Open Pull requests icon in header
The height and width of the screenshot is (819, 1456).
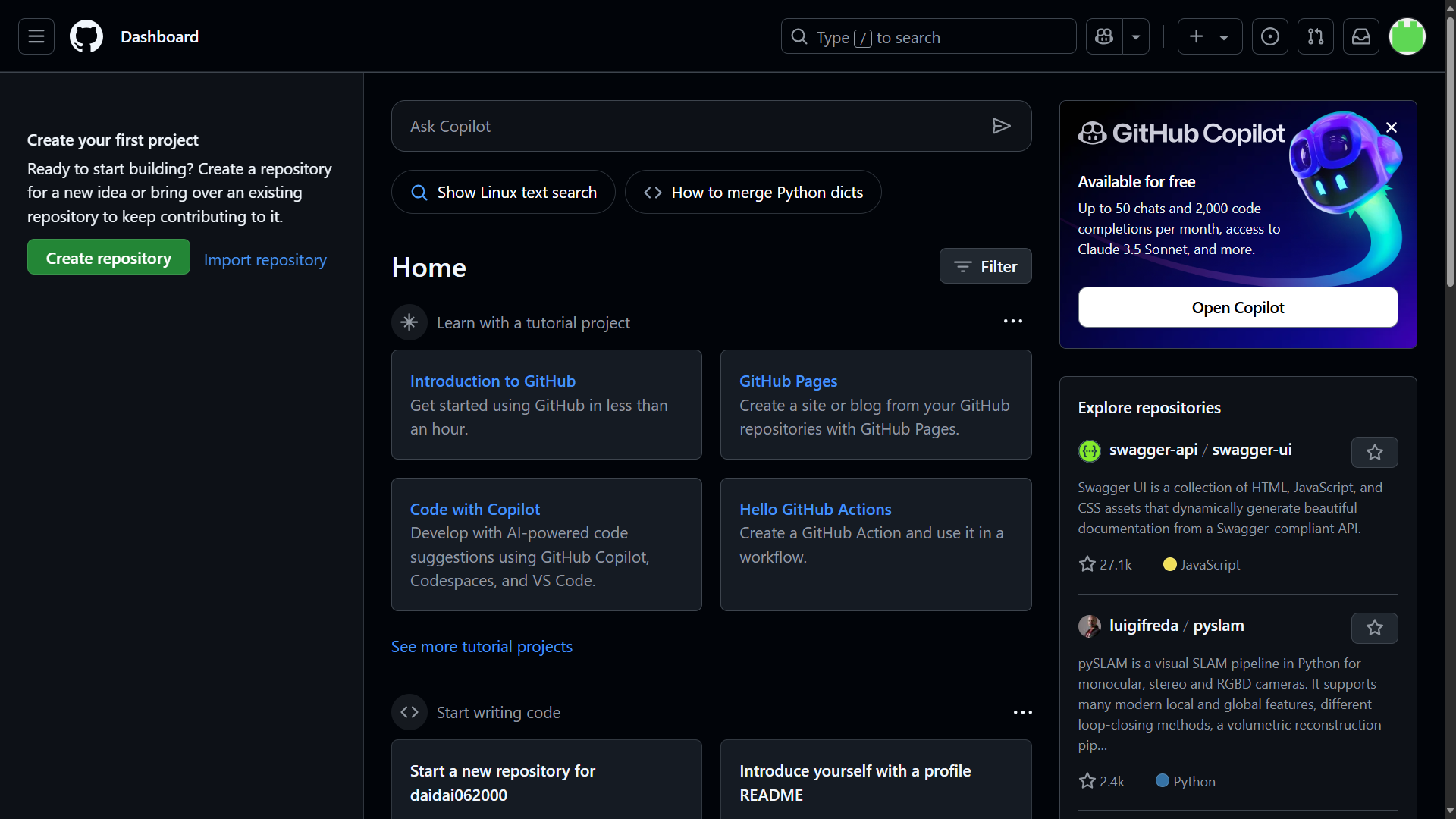(1316, 36)
